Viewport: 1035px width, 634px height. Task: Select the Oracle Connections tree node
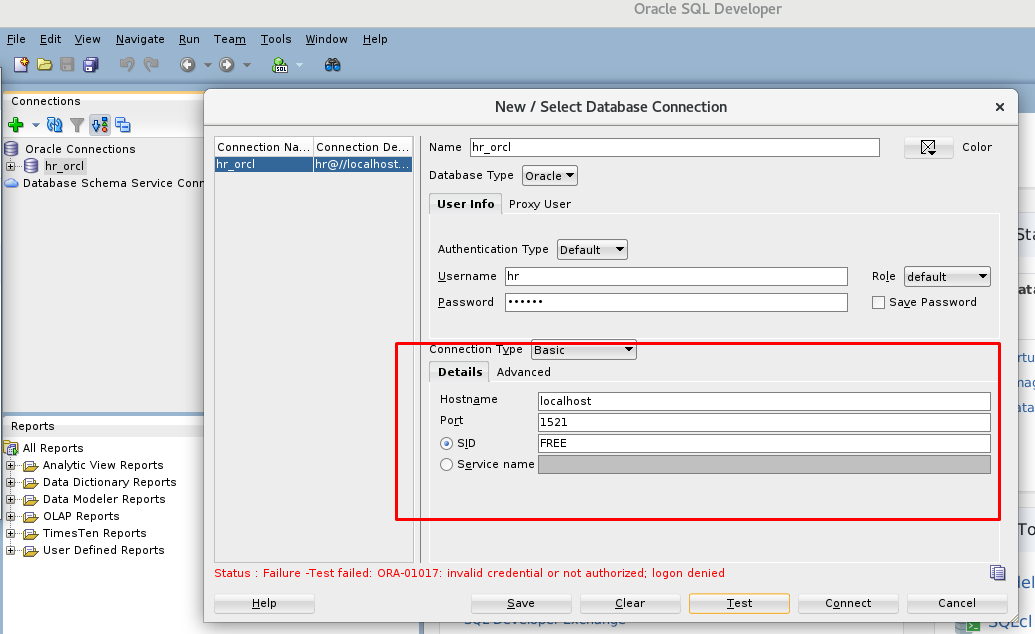(80, 149)
